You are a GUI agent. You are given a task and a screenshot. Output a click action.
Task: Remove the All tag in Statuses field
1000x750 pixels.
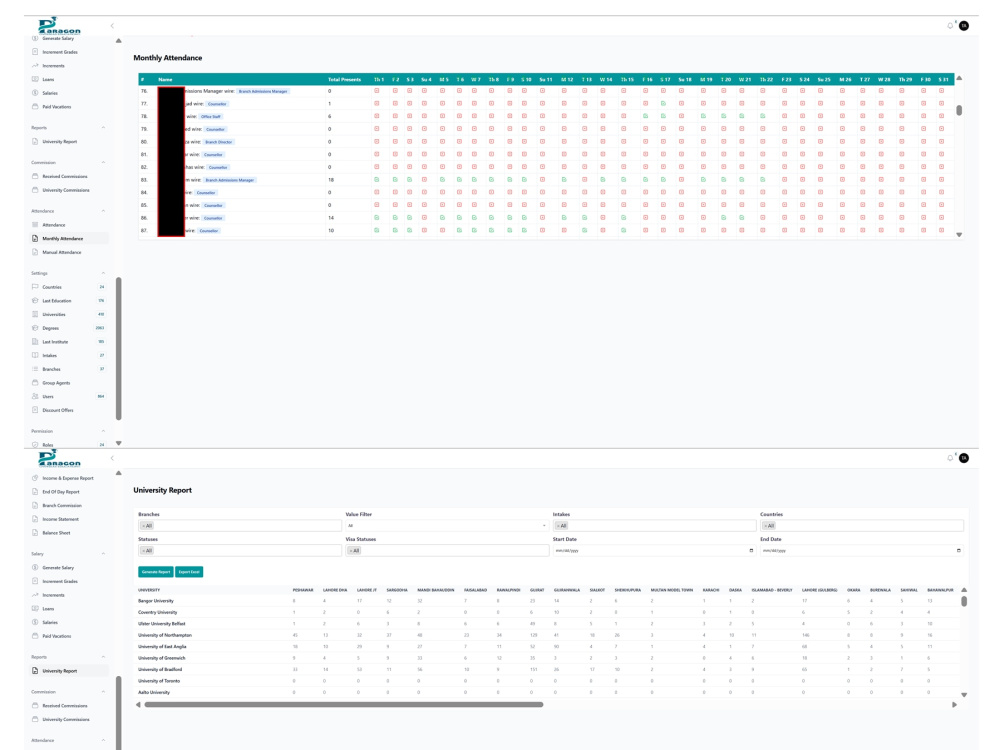pyautogui.click(x=143, y=550)
